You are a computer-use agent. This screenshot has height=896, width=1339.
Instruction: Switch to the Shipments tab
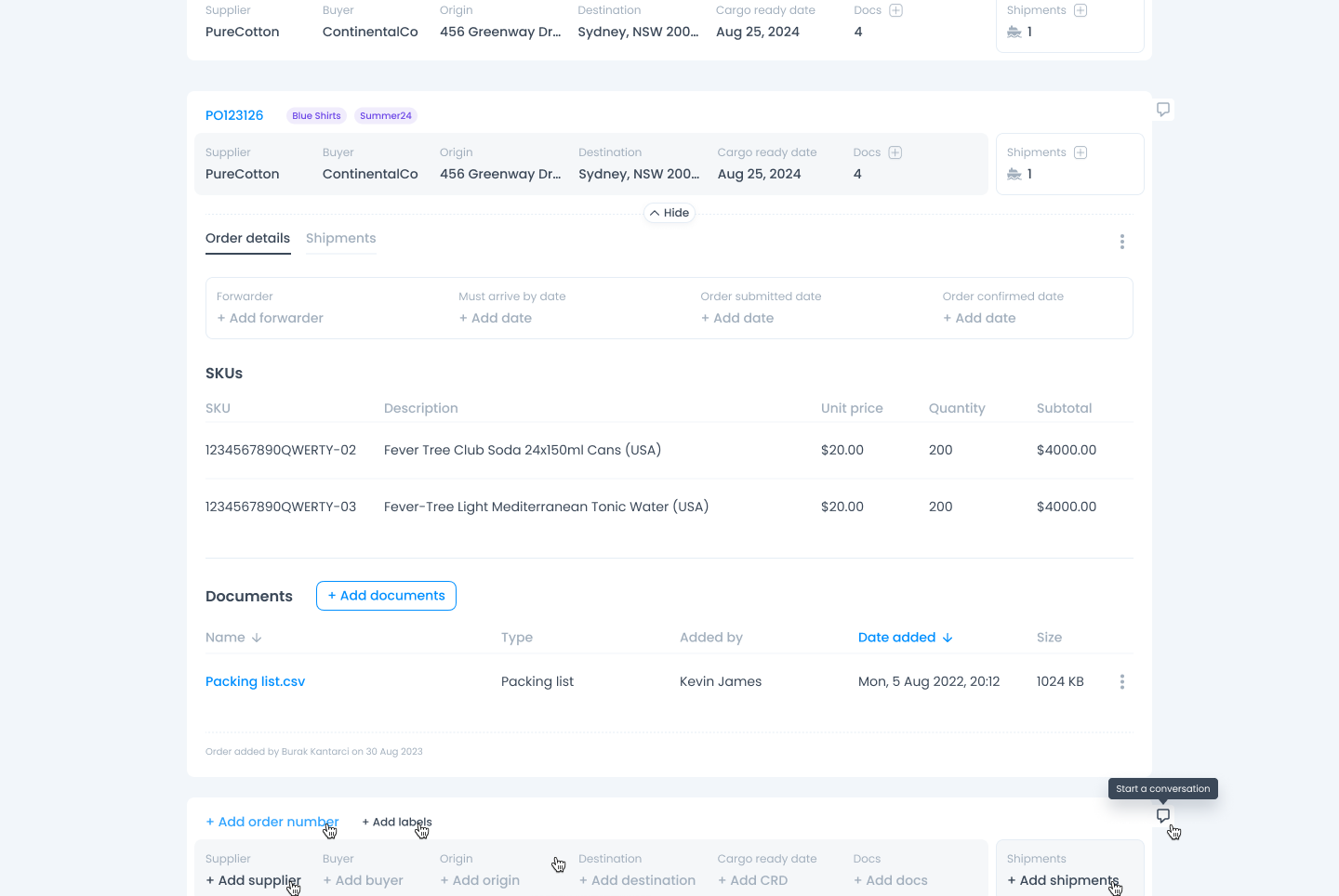click(x=340, y=238)
